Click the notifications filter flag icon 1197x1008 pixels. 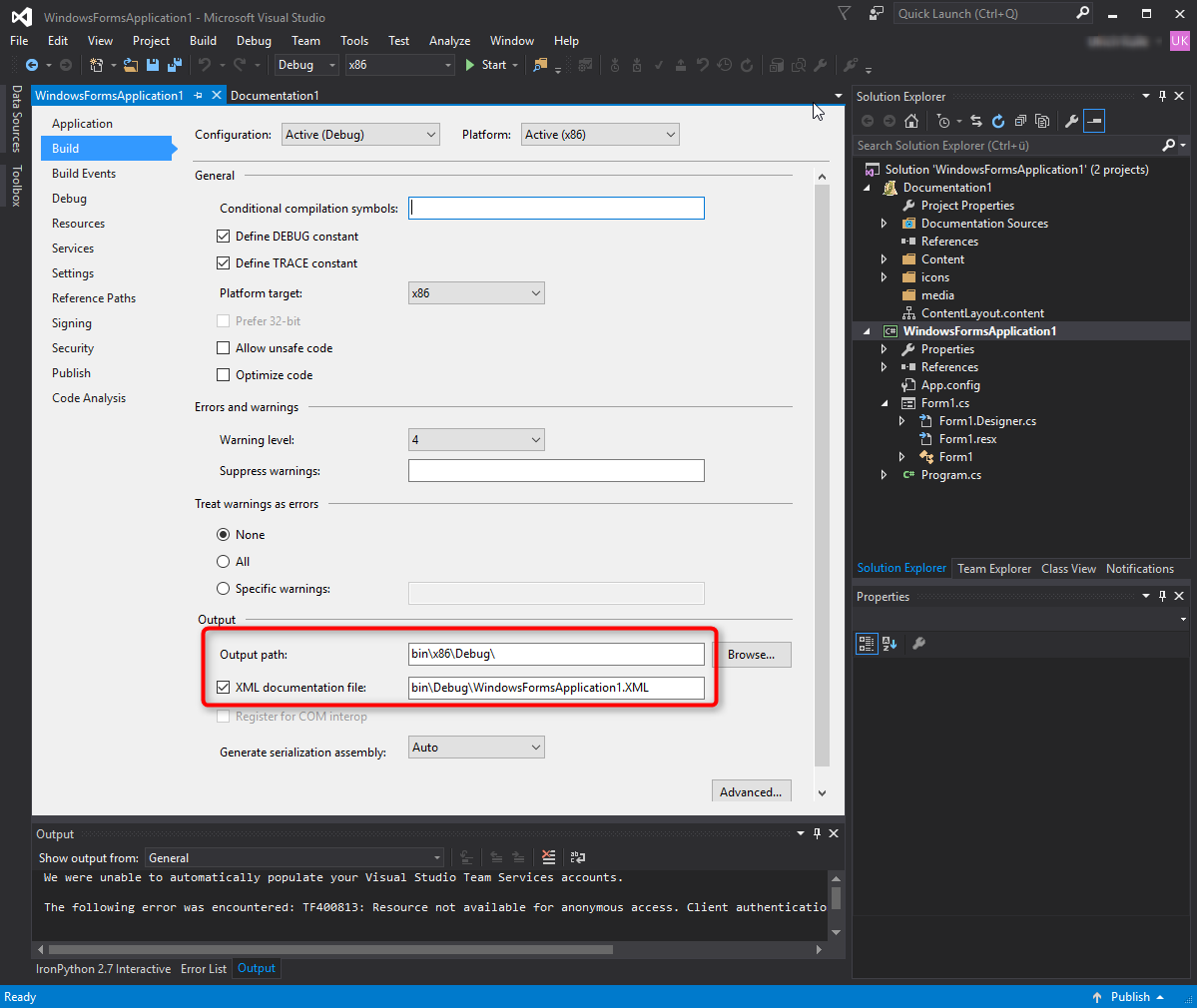[844, 14]
